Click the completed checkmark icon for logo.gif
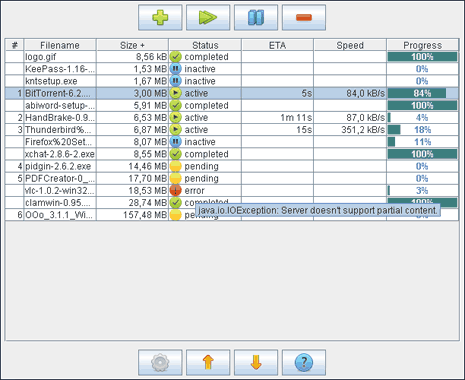 click(176, 57)
